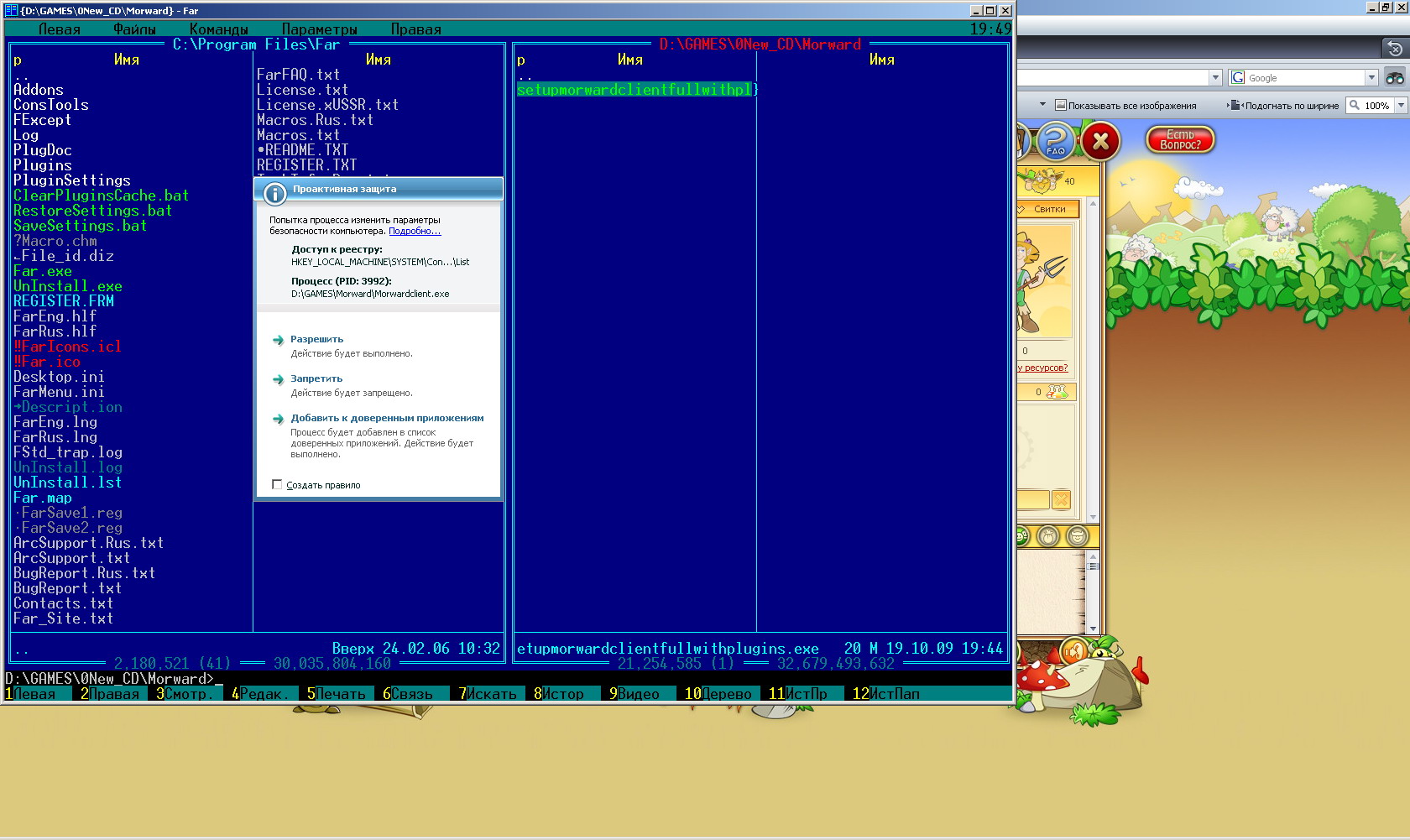This screenshot has width=1410, height=840.
Task: Select FarIcons.icl in the left panel
Action: coord(68,347)
